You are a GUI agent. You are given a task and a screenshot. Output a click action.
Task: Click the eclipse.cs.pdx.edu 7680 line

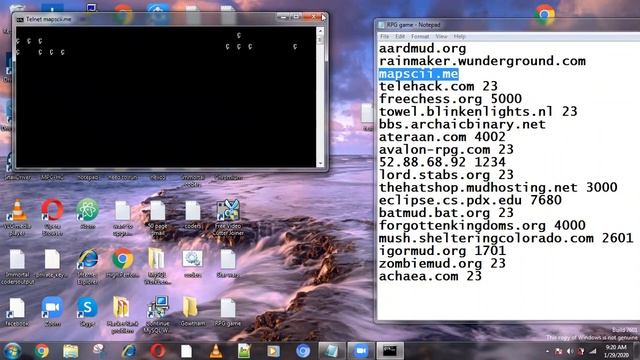pos(470,200)
